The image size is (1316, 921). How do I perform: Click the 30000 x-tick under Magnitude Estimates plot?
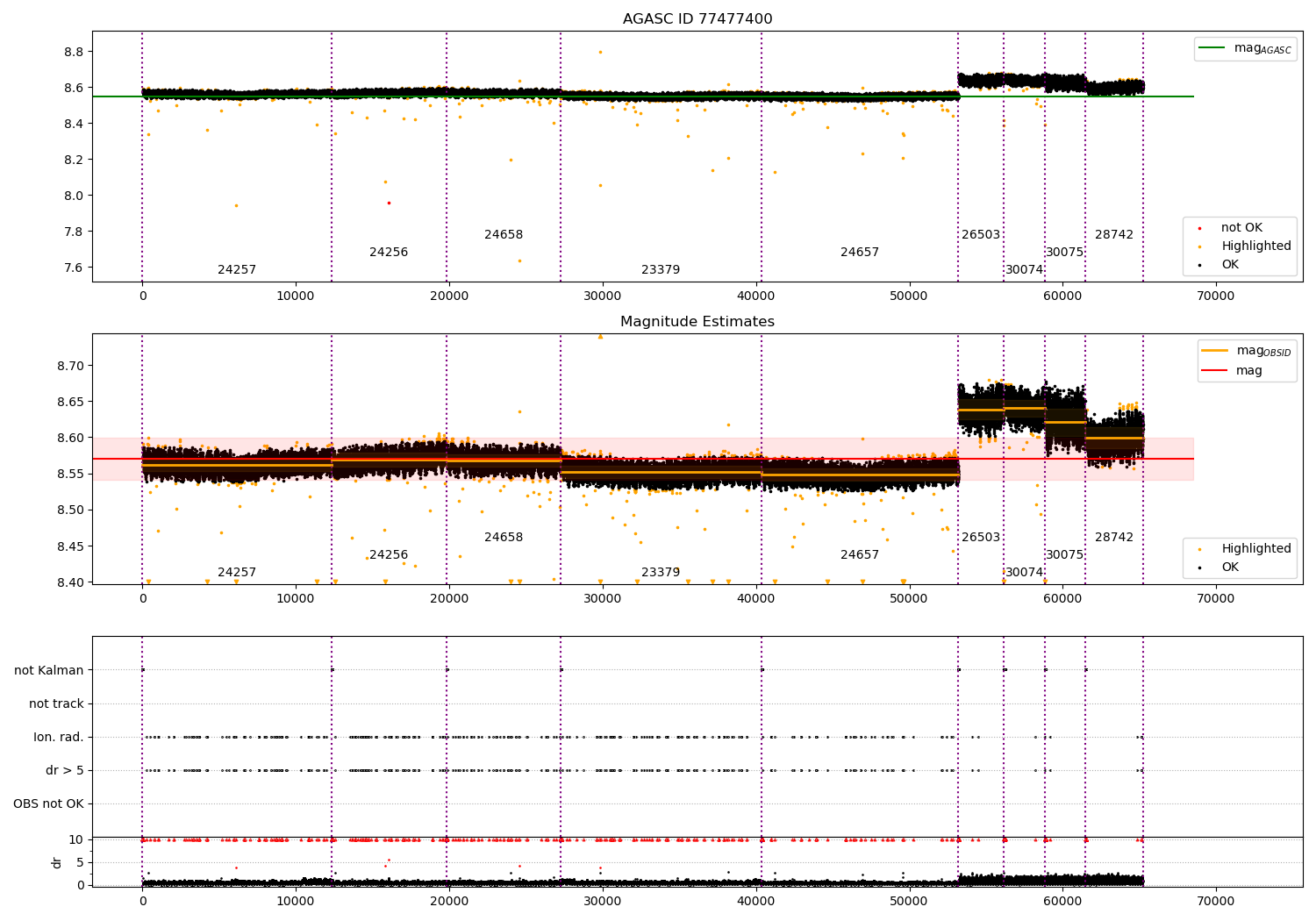602,599
